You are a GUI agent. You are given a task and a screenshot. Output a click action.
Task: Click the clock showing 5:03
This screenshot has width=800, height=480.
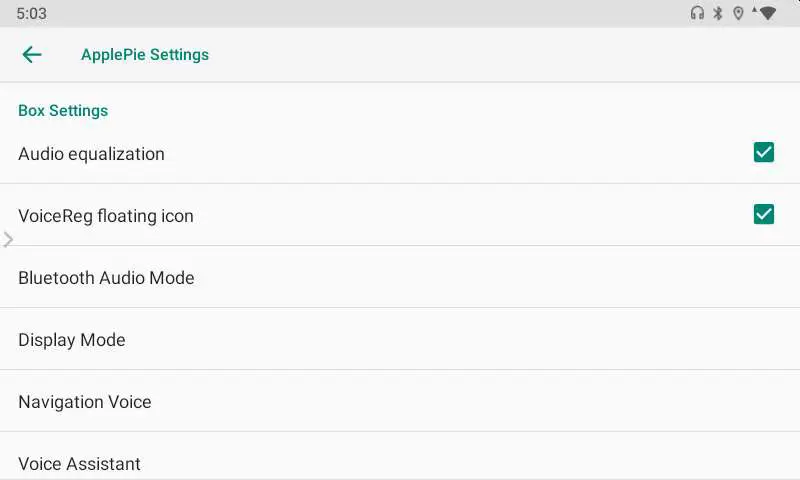pos(31,14)
